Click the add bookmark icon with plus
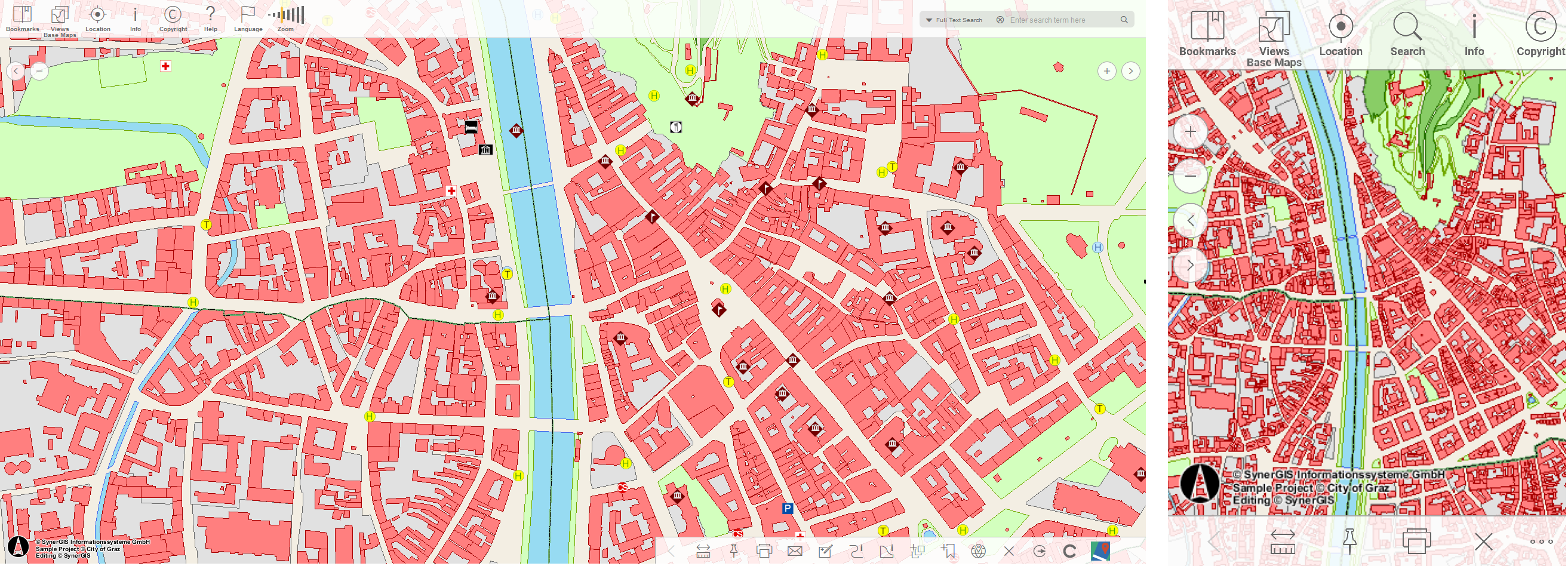Viewport: 1568px width, 566px height. (x=948, y=552)
